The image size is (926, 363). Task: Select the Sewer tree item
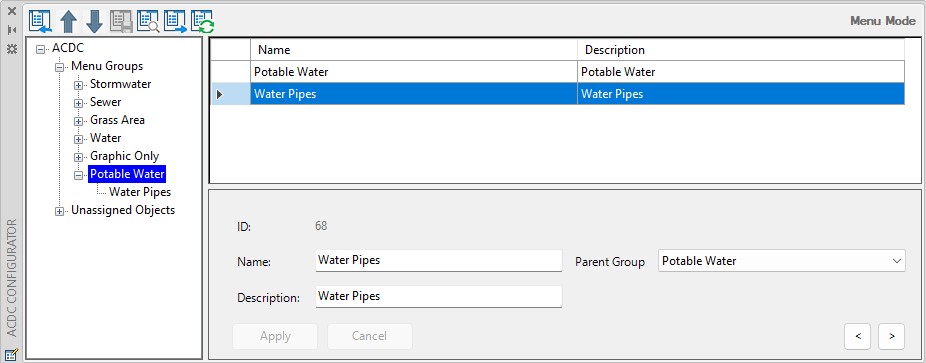tap(106, 102)
